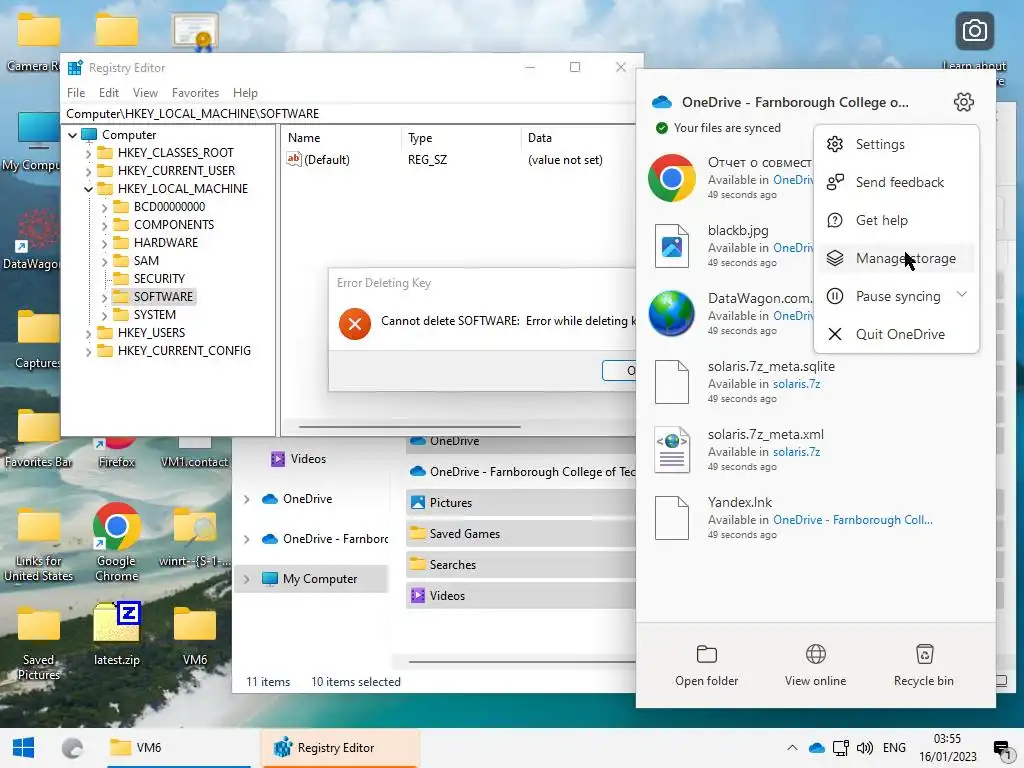The image size is (1024, 768).
Task: Expand HKEY_USERS key
Action: point(88,334)
